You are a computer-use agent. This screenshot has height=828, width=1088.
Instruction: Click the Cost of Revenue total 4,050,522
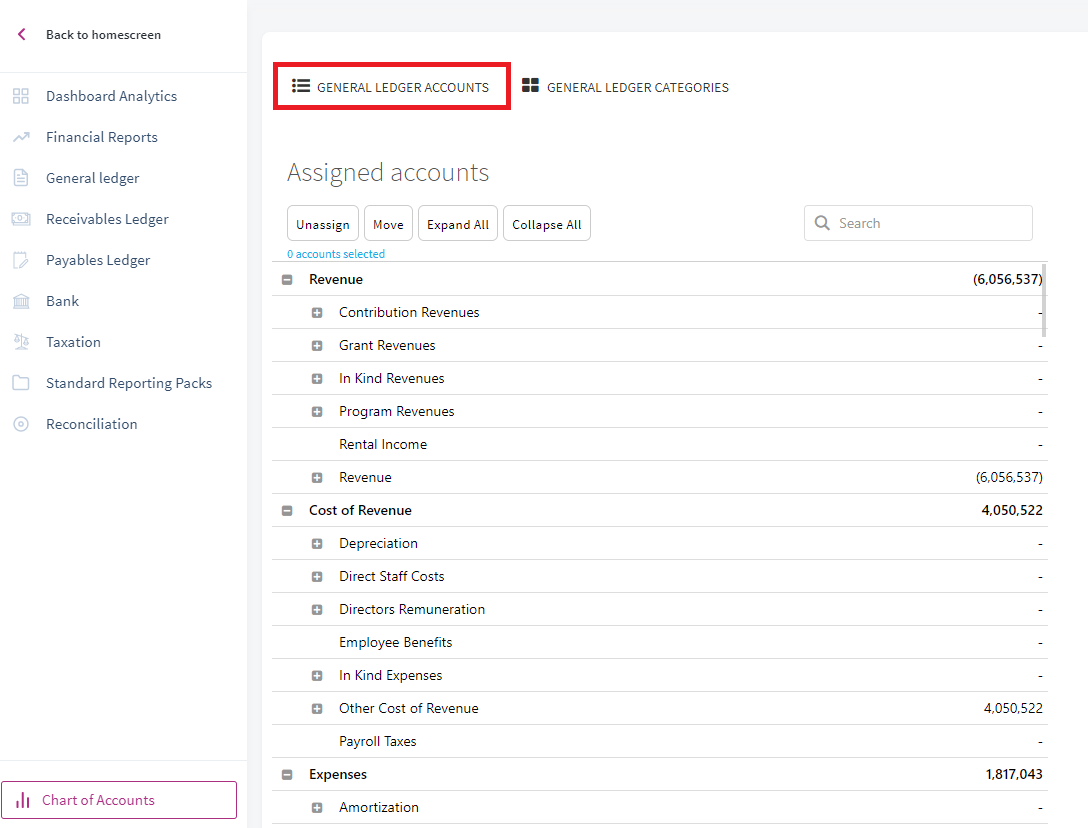tap(1012, 510)
